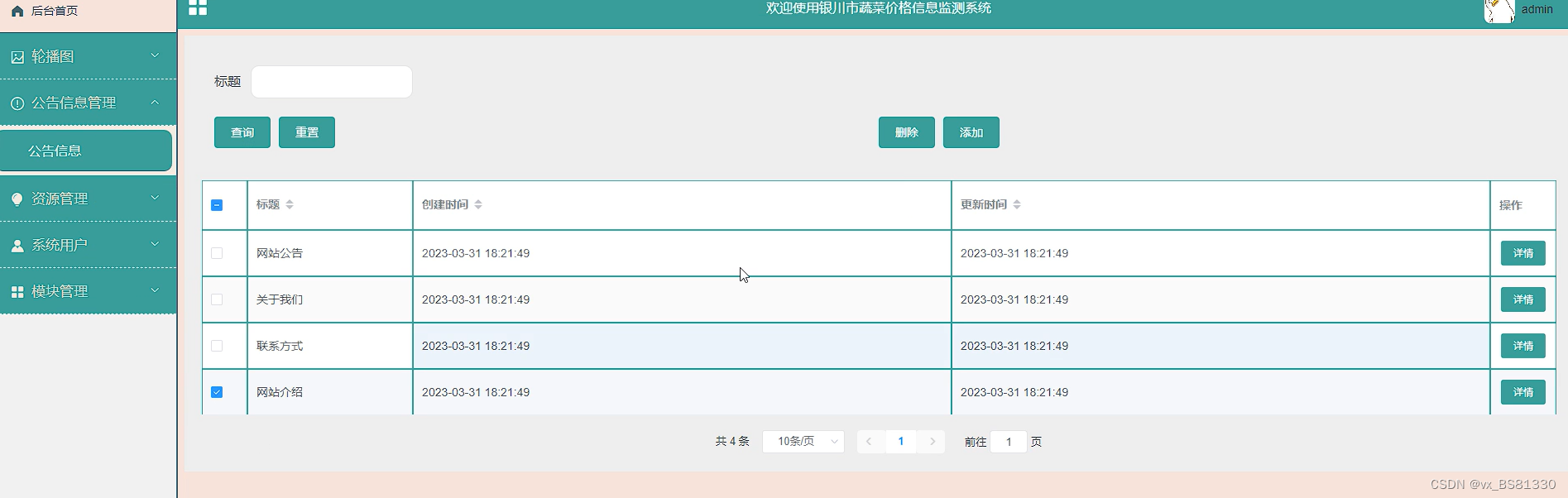Image resolution: width=1568 pixels, height=498 pixels.
Task: Open 后台首页 in the sidebar
Action: [55, 11]
